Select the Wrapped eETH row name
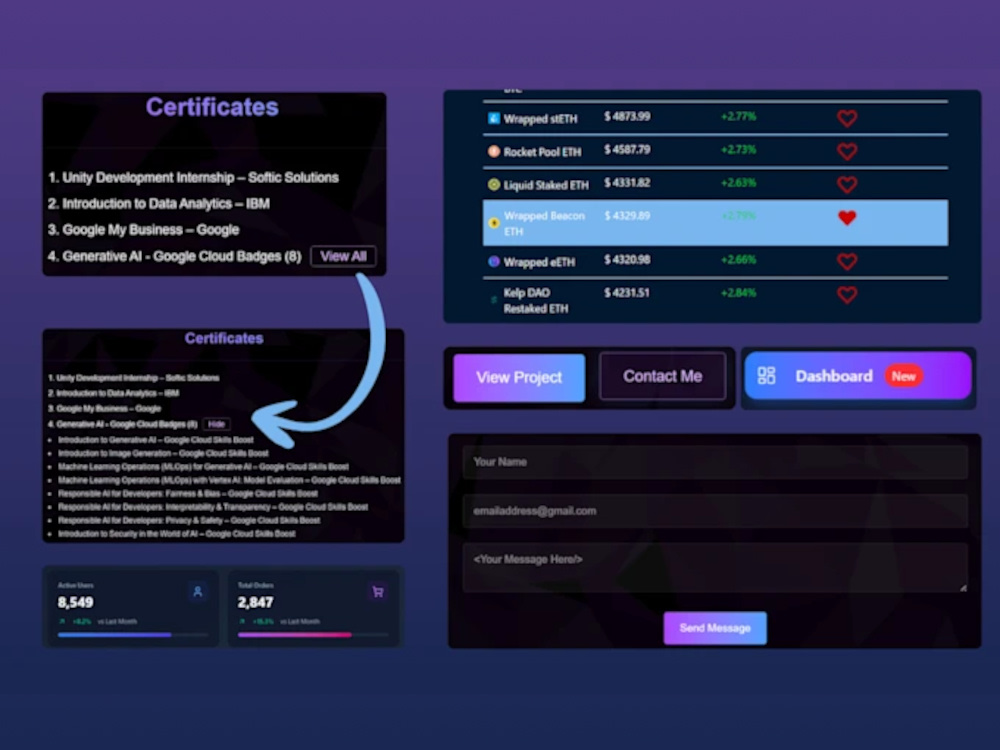The width and height of the screenshot is (1000, 750). [x=539, y=262]
